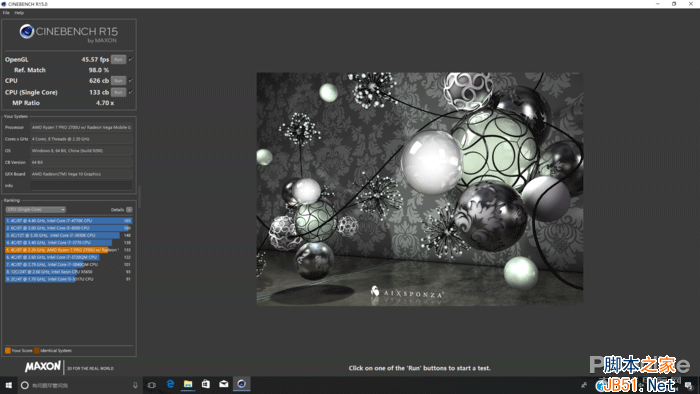Open the File menu
Image resolution: width=700 pixels, height=394 pixels.
6,13
